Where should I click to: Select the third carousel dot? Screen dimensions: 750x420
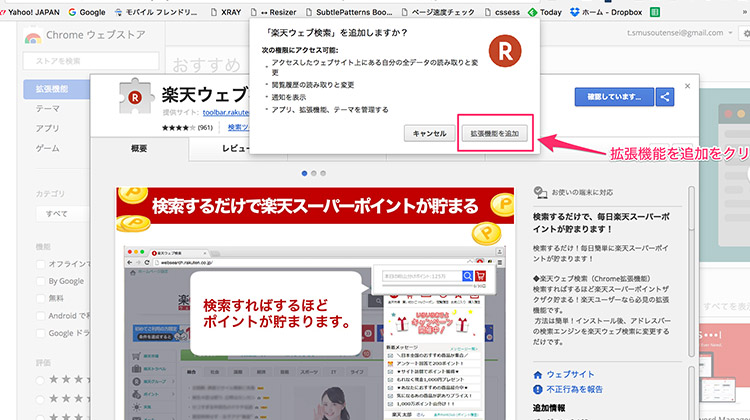[323, 173]
